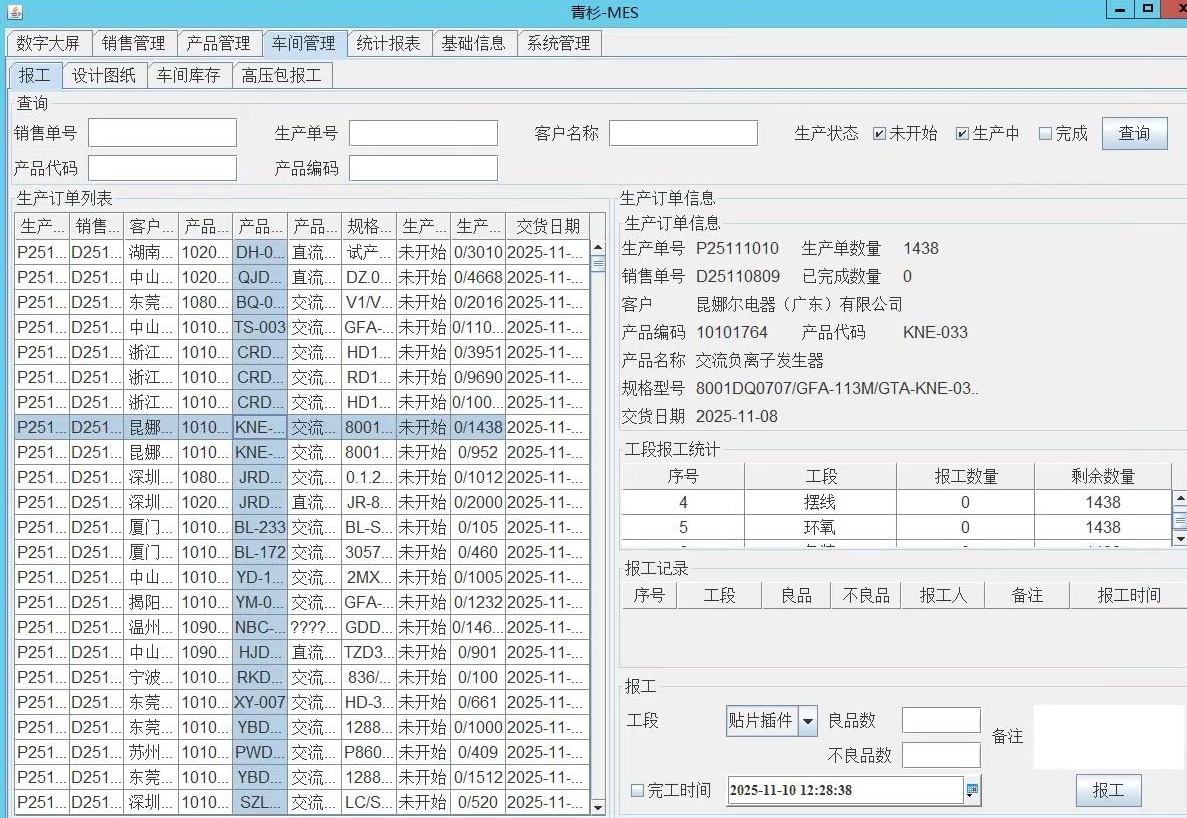Viewport: 1187px width, 818px height.
Task: Click the order list scrollbar up arrow
Action: point(598,247)
